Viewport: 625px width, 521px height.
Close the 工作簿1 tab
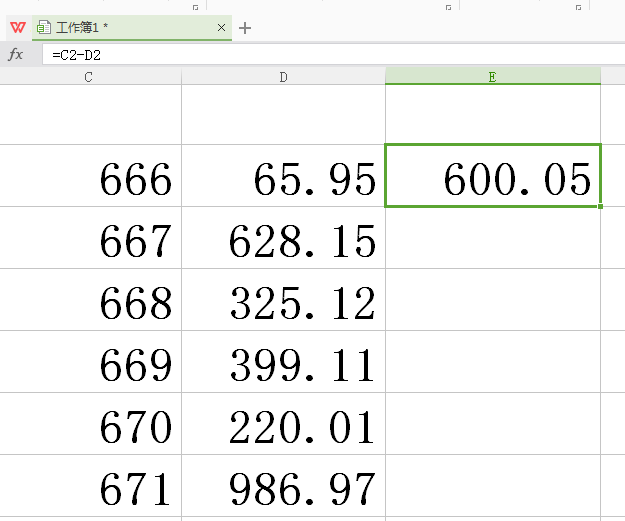tap(221, 28)
